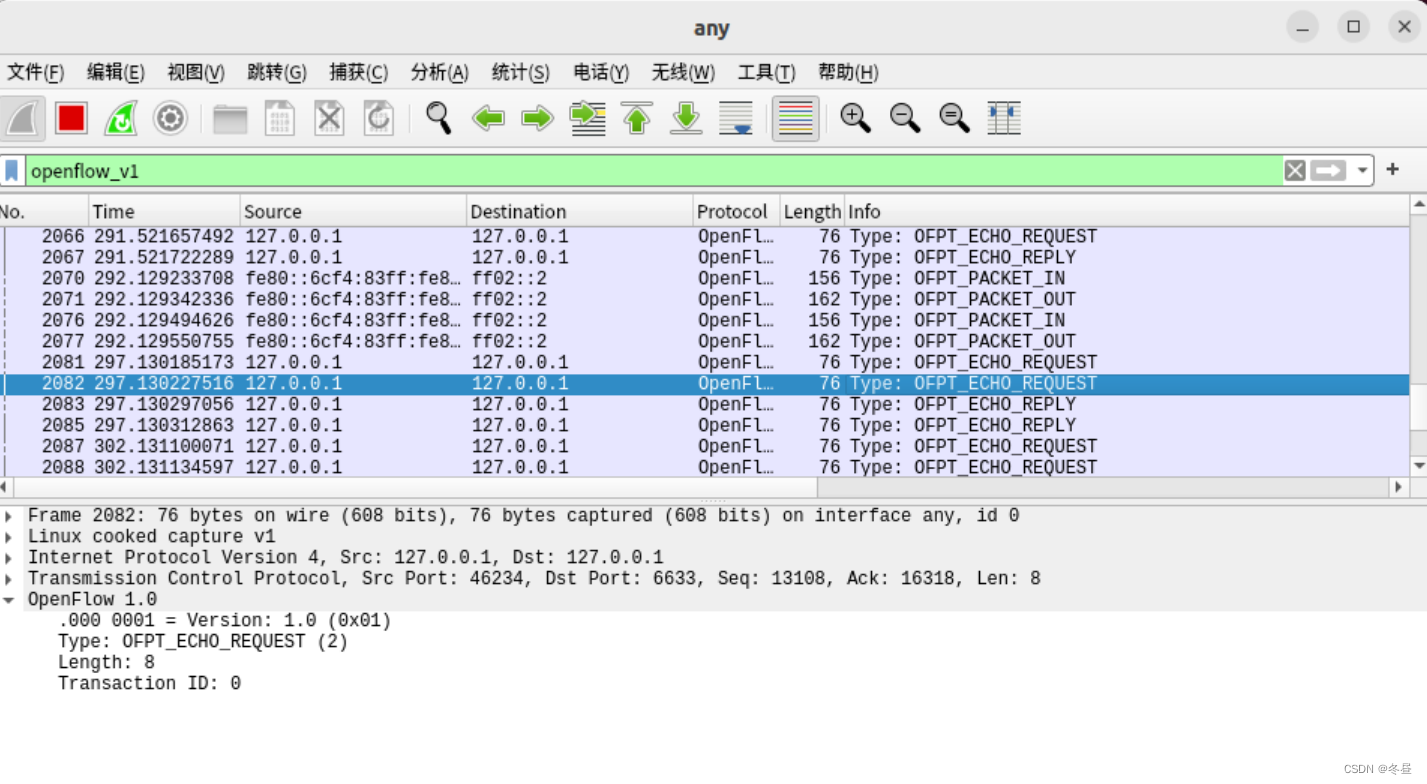Open the 无线(W) menu
The width and height of the screenshot is (1427, 784).
[683, 72]
